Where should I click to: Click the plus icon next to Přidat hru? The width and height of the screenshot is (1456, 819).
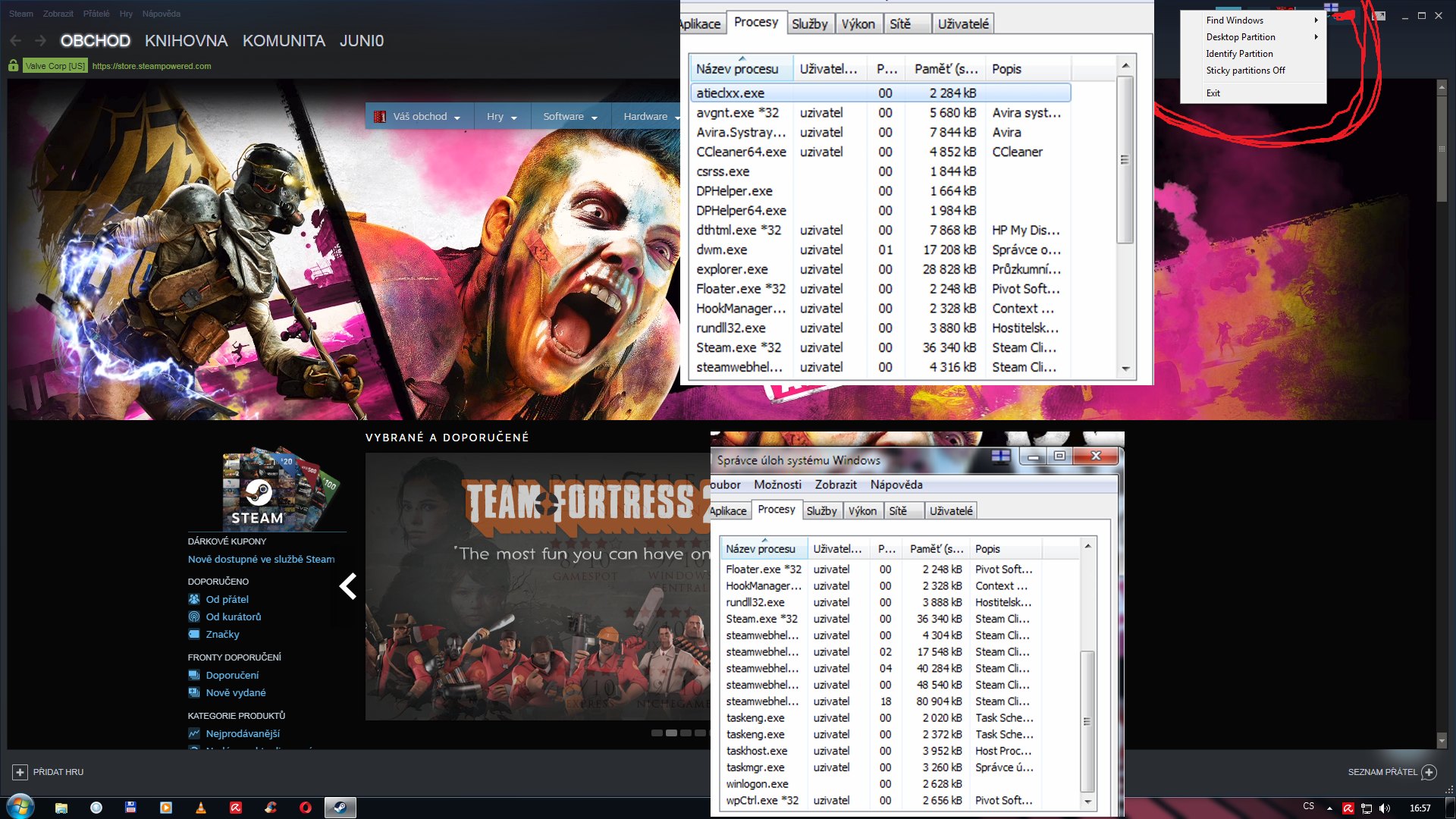tap(20, 772)
